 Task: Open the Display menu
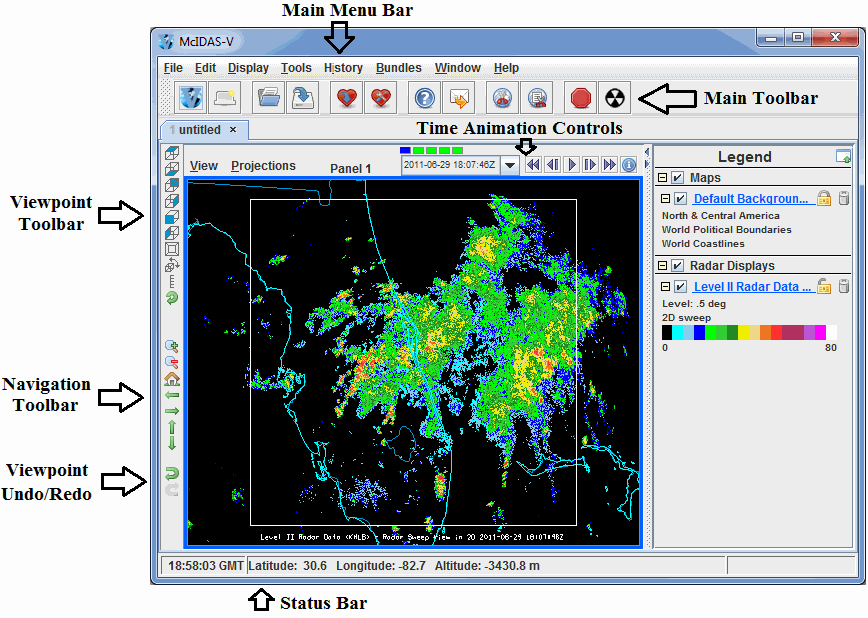[248, 68]
